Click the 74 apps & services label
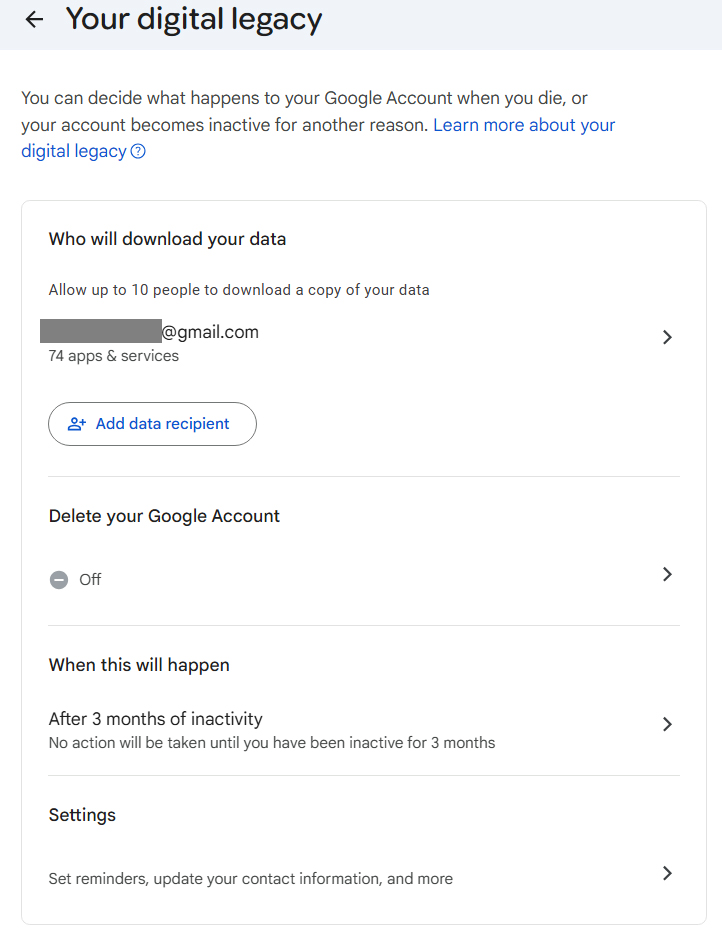Image resolution: width=722 pixels, height=938 pixels. click(113, 355)
